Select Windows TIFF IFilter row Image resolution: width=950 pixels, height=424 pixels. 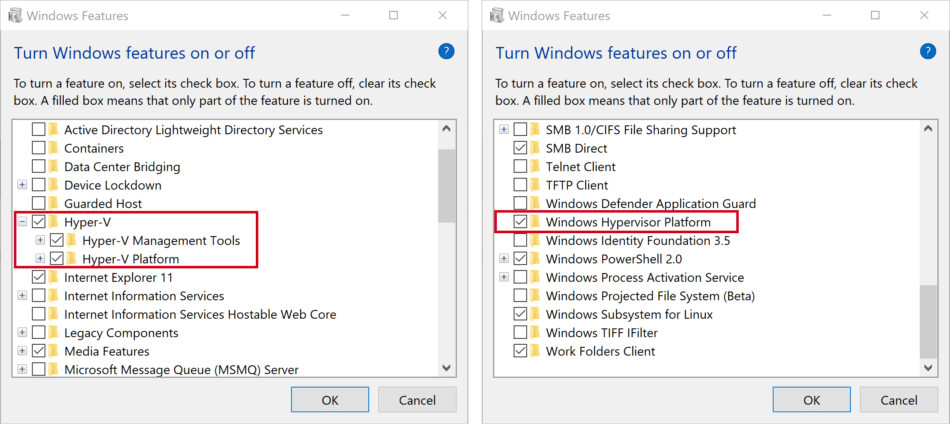click(x=602, y=333)
